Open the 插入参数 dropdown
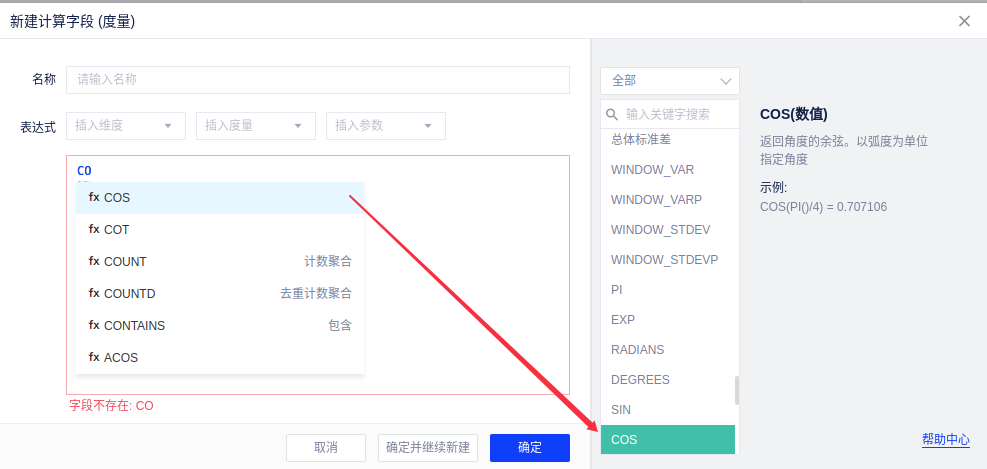 [x=386, y=126]
